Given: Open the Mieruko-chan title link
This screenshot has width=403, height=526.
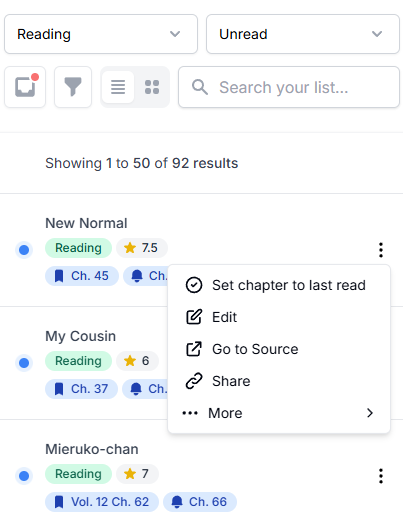Looking at the screenshot, I should (x=92, y=449).
